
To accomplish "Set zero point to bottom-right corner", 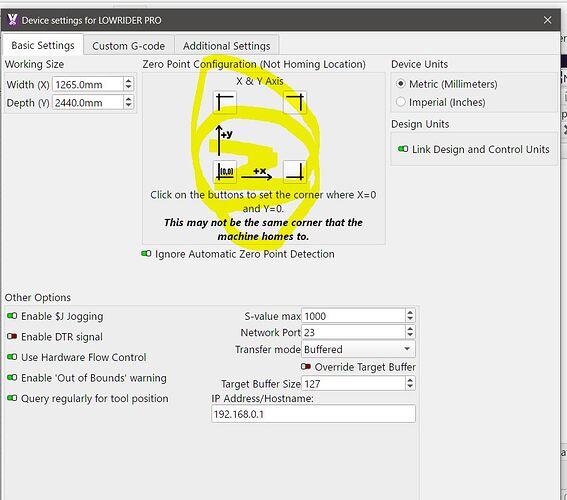I will (295, 171).
